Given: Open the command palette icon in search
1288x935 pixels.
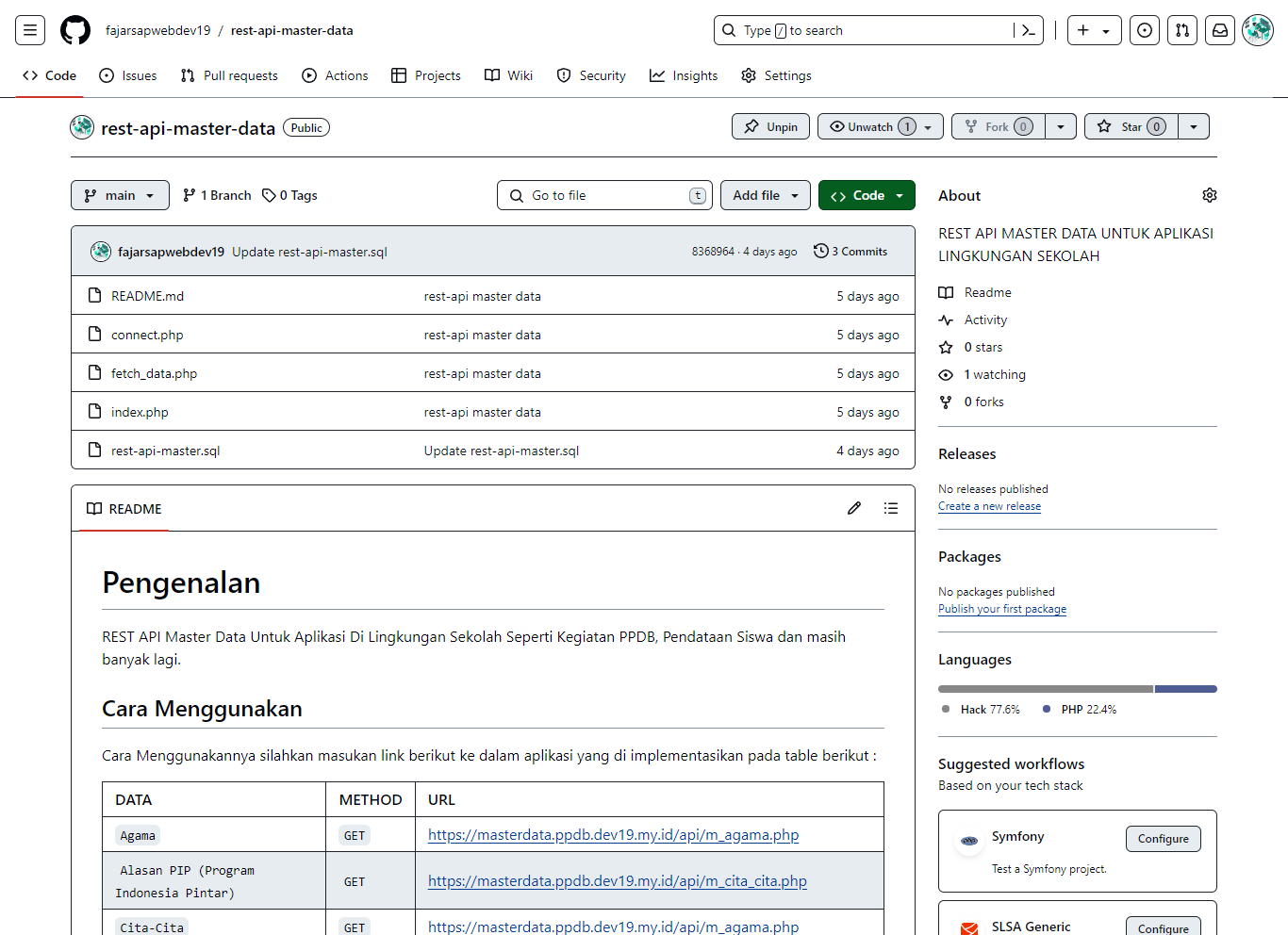Looking at the screenshot, I should tap(1028, 30).
